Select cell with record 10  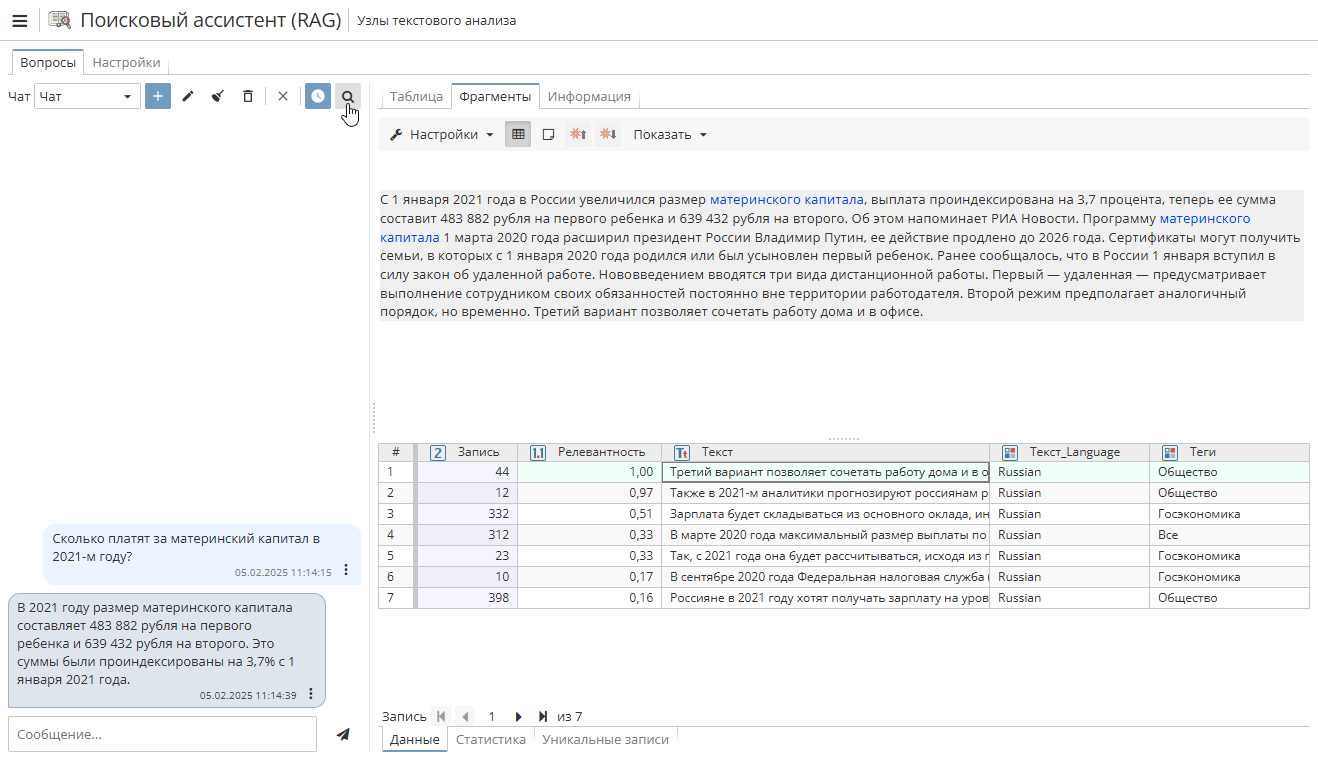point(468,577)
